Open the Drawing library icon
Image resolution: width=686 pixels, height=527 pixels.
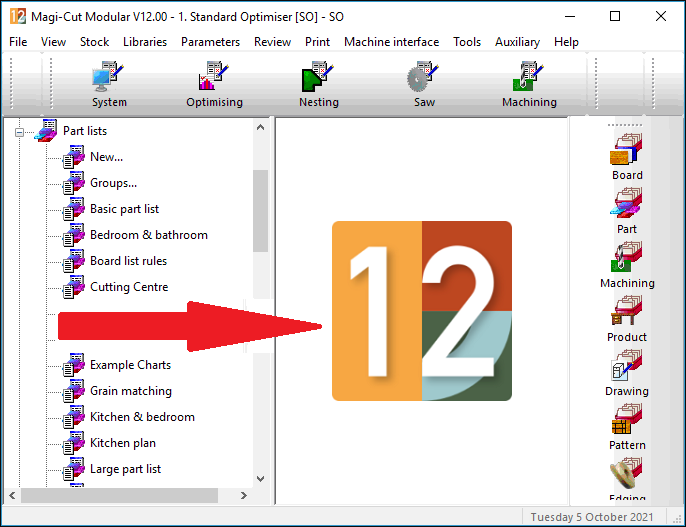(626, 365)
